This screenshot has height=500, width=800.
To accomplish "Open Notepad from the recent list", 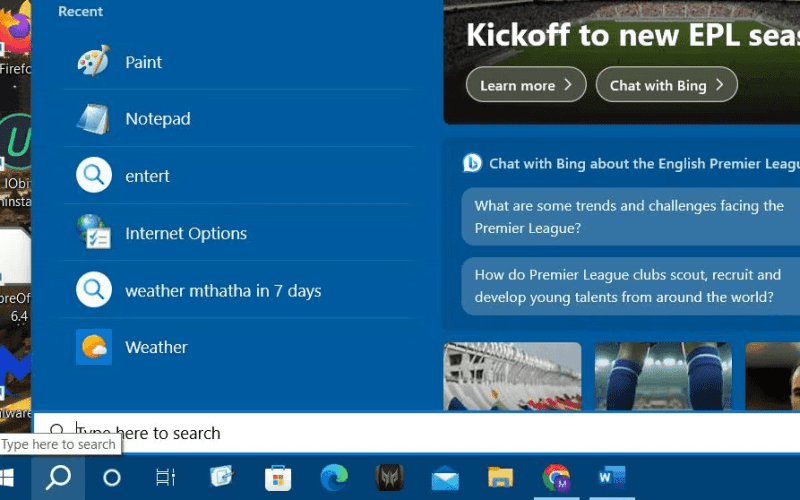I will (x=237, y=118).
